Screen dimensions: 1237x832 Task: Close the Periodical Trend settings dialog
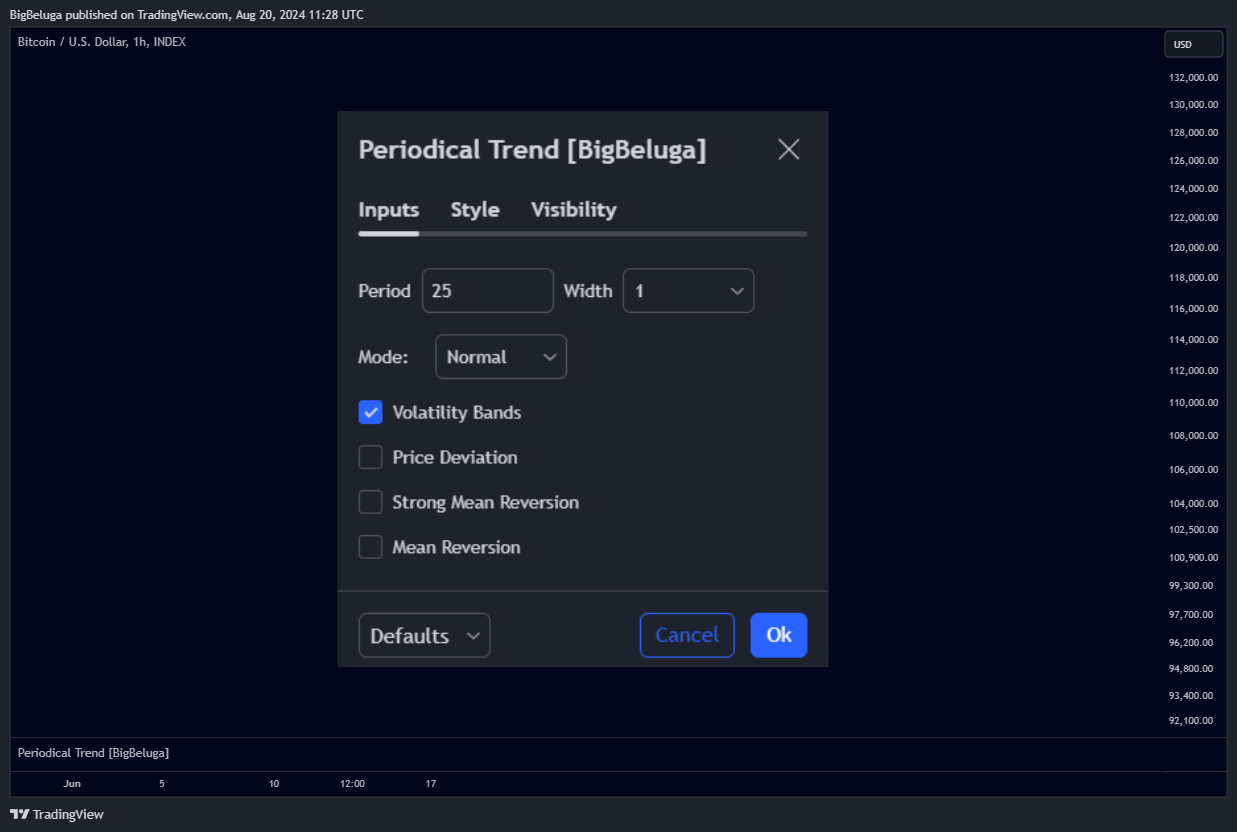coord(788,150)
